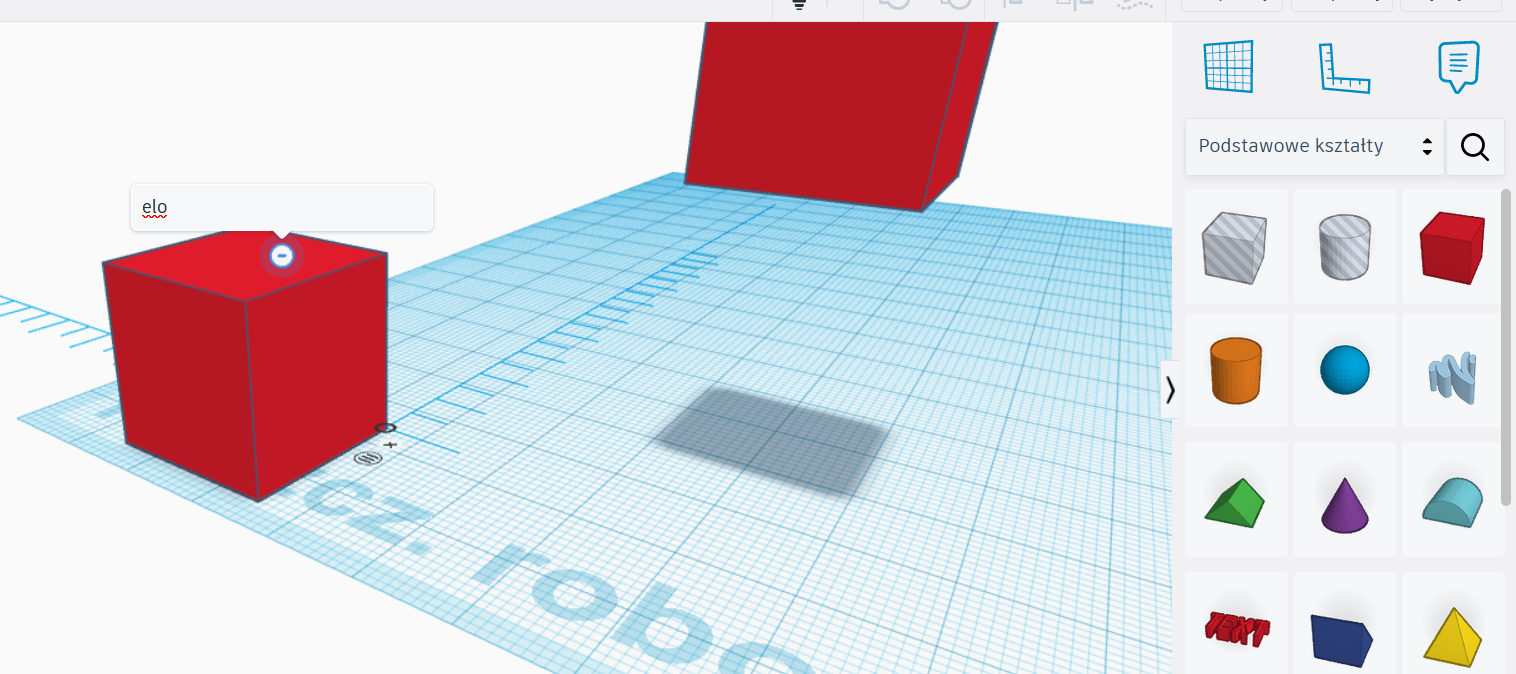This screenshot has width=1516, height=674.
Task: Pick the striped hole box shape
Action: 1235,247
